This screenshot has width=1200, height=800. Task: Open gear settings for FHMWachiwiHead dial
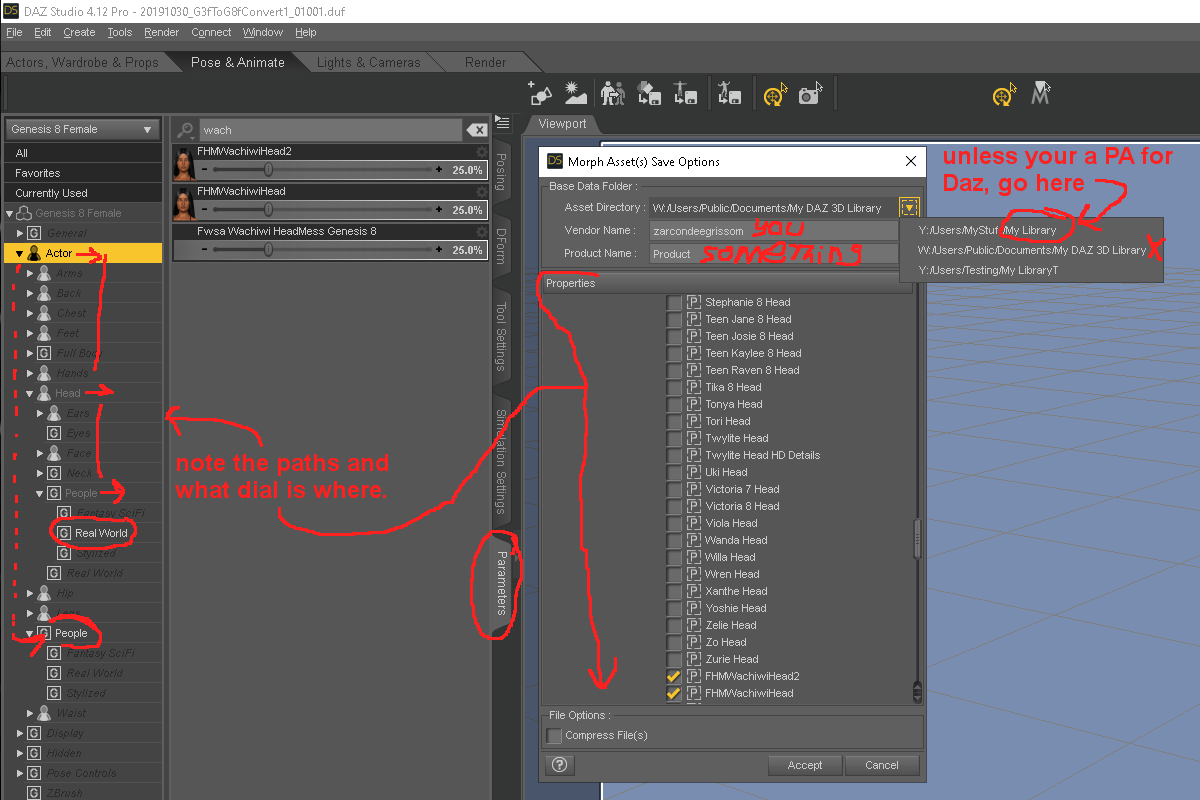(481, 192)
